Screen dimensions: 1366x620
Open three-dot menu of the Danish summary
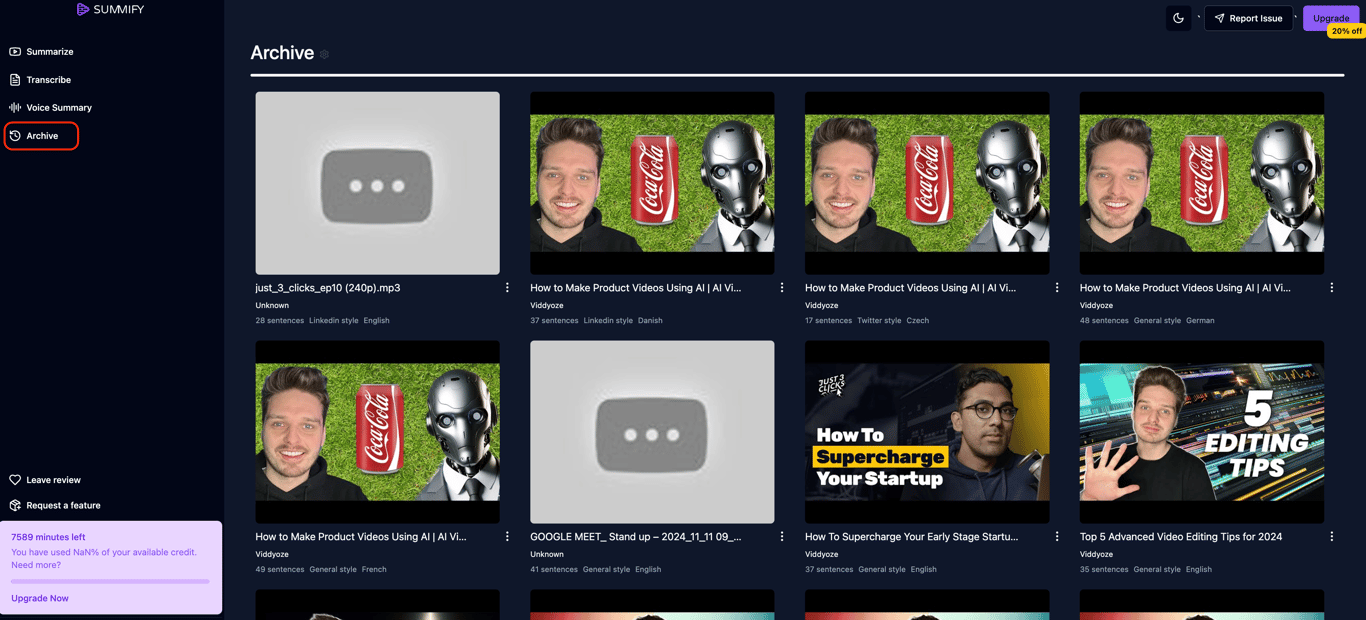pos(782,288)
